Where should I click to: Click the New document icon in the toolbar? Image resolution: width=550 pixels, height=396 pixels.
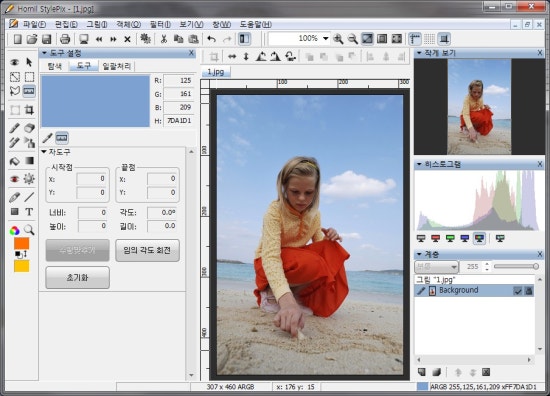point(17,39)
